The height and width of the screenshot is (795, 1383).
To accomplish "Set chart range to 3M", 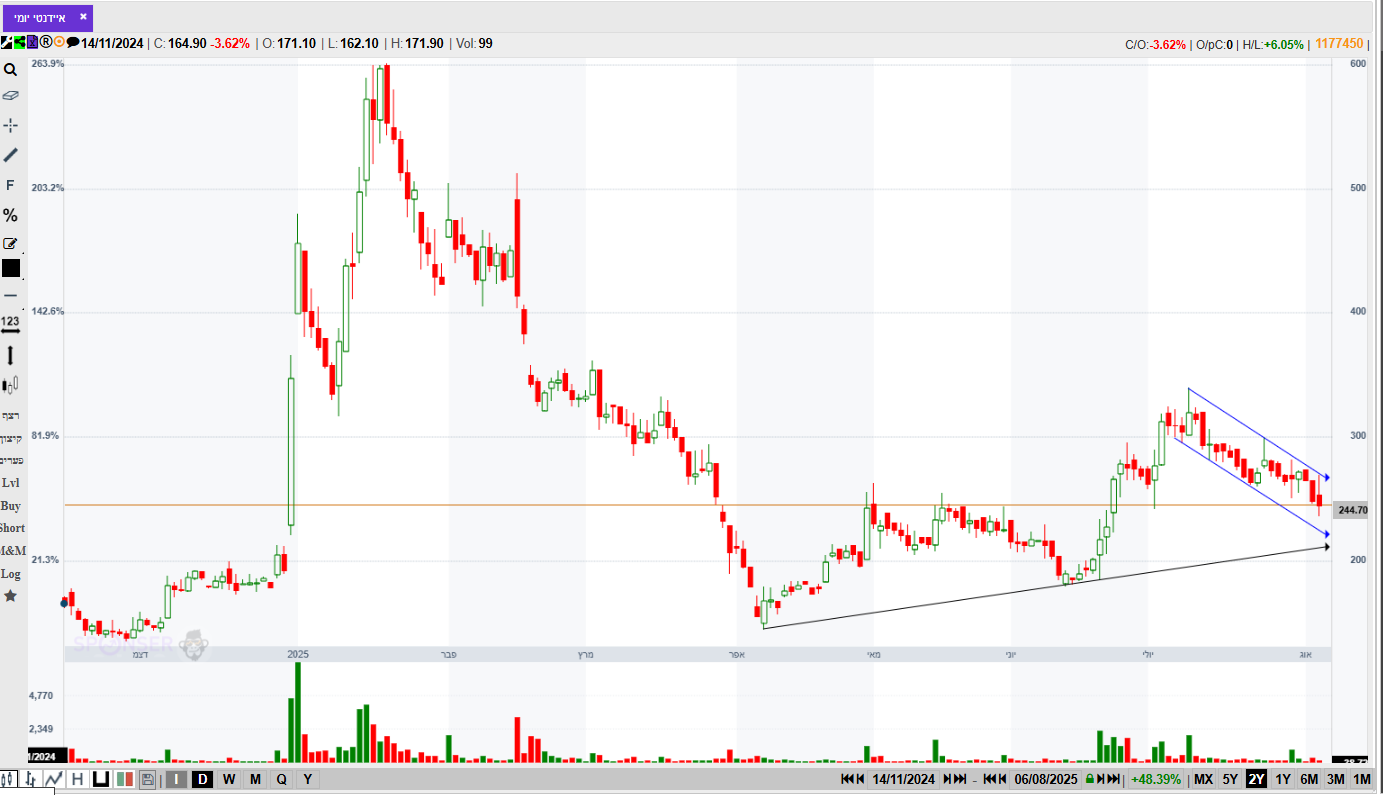I will coord(1336,779).
